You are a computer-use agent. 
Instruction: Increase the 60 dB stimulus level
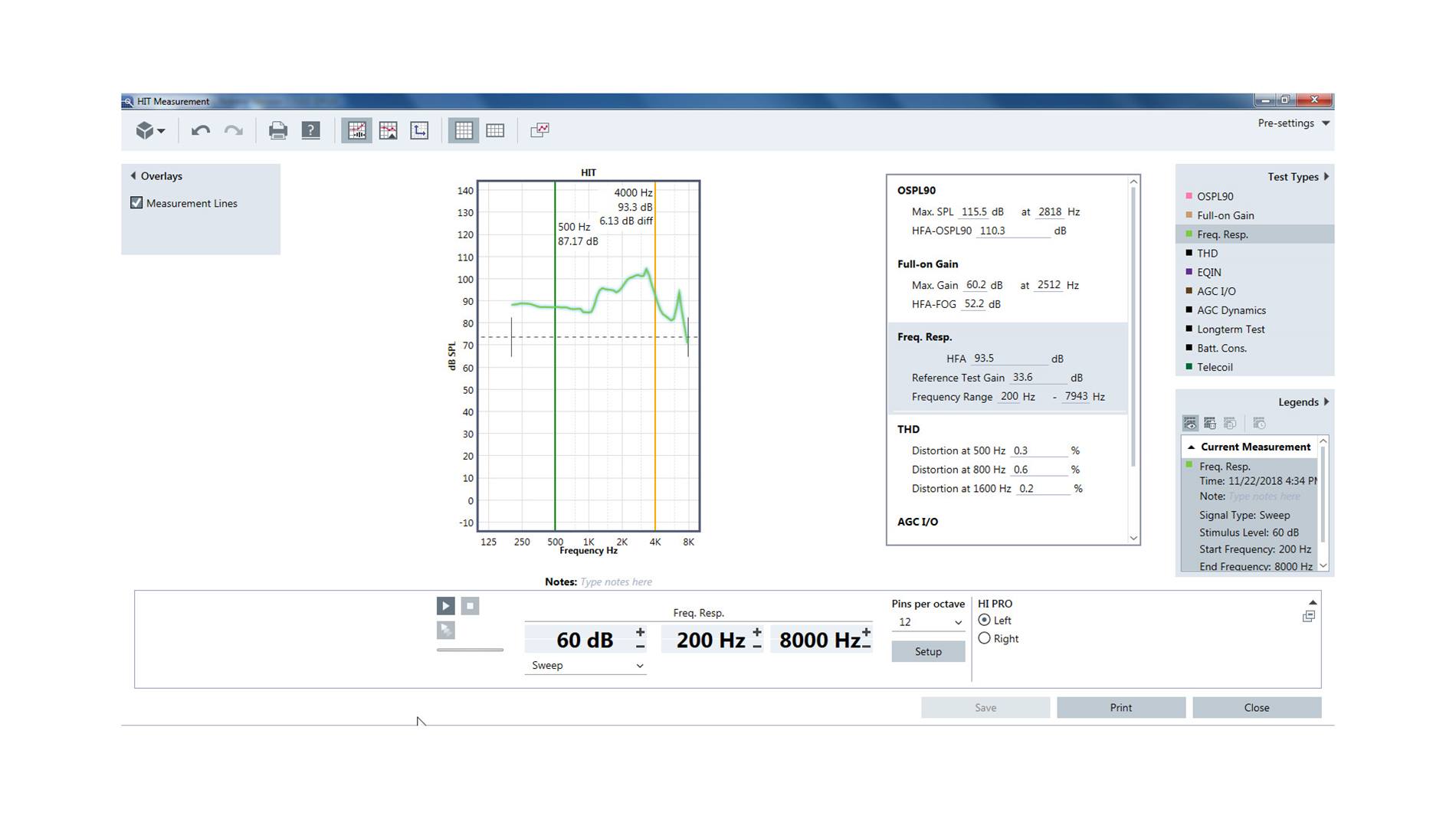tap(640, 633)
